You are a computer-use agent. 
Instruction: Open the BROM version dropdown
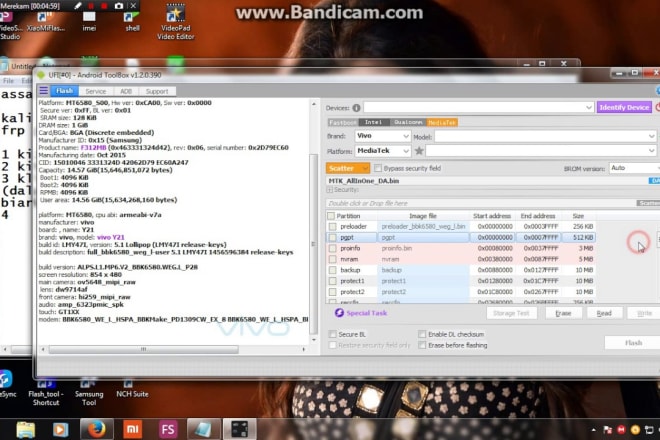point(634,168)
